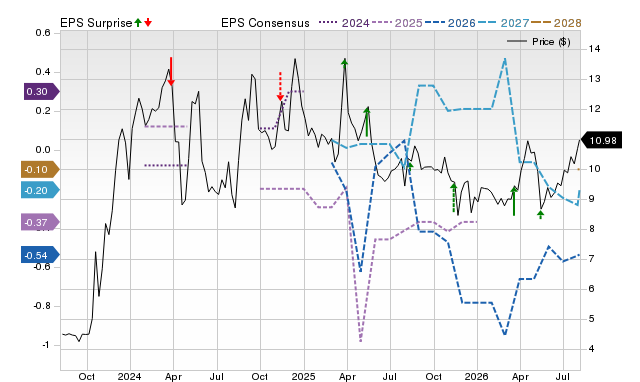The height and width of the screenshot is (382, 640).
Task: Click the green surprise arrow at April 2025 peak
Action: point(344,63)
